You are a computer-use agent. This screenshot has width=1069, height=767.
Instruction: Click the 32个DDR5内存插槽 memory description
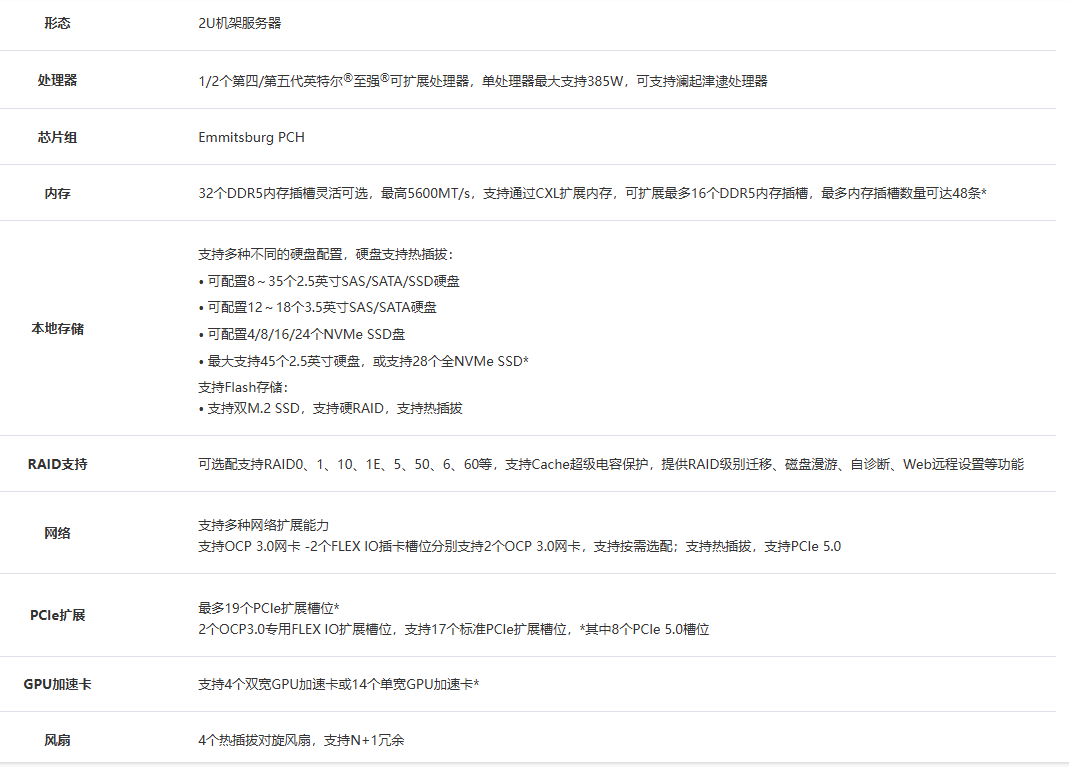[592, 193]
